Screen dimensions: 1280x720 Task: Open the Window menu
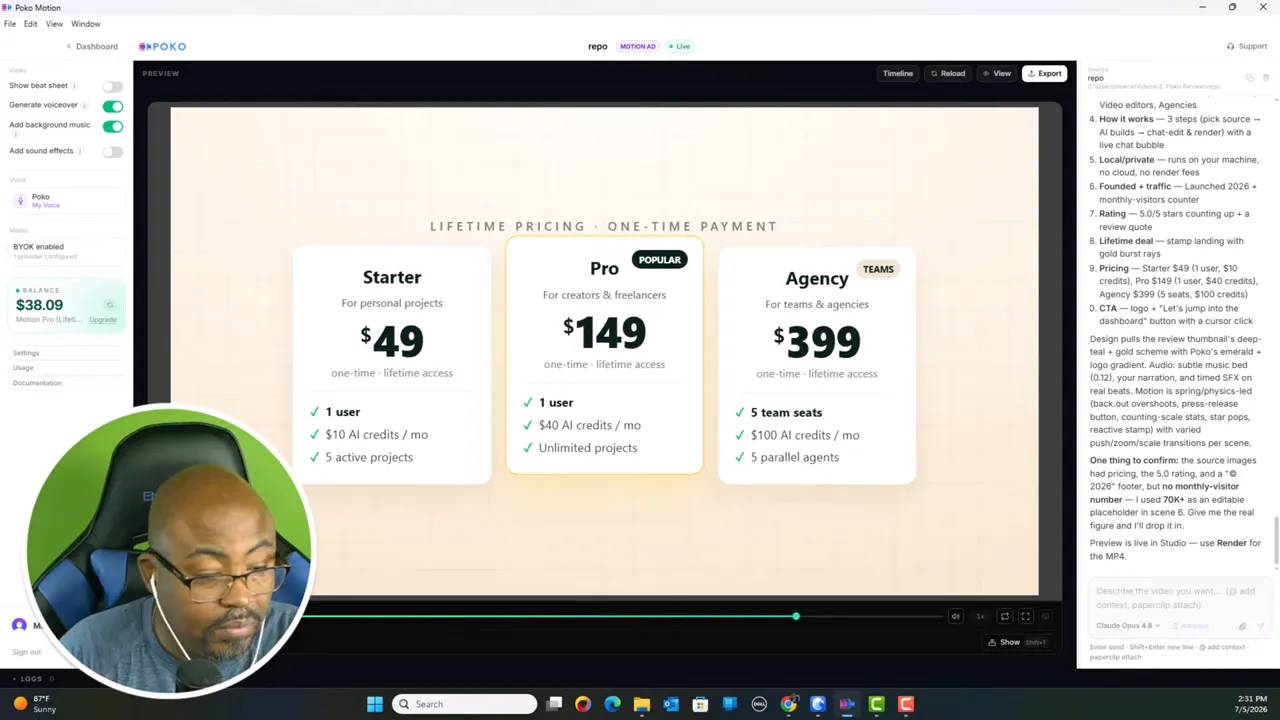[x=86, y=24]
